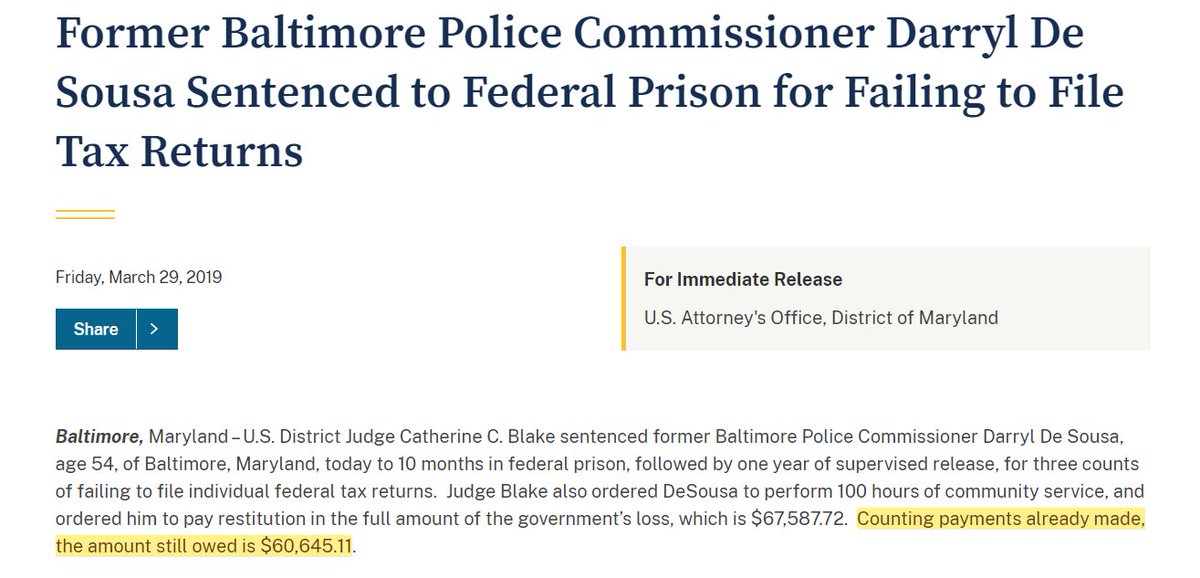
Task: Expand the chevron arrow beside Share
Action: pyautogui.click(x=156, y=329)
